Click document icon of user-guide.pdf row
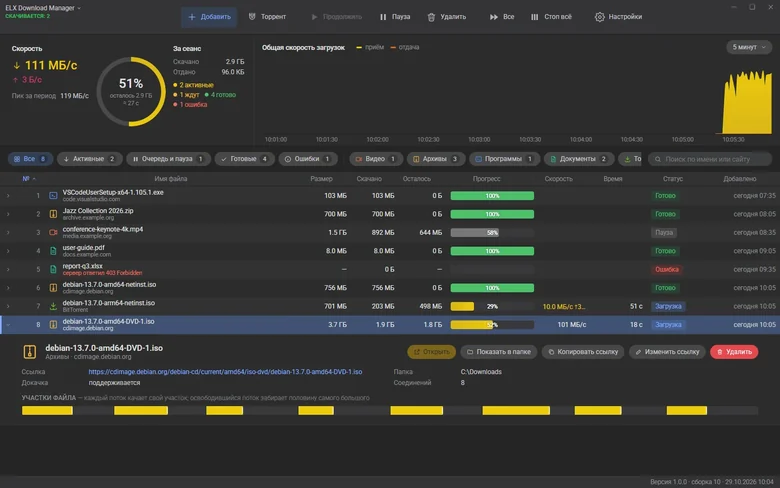 point(53,251)
